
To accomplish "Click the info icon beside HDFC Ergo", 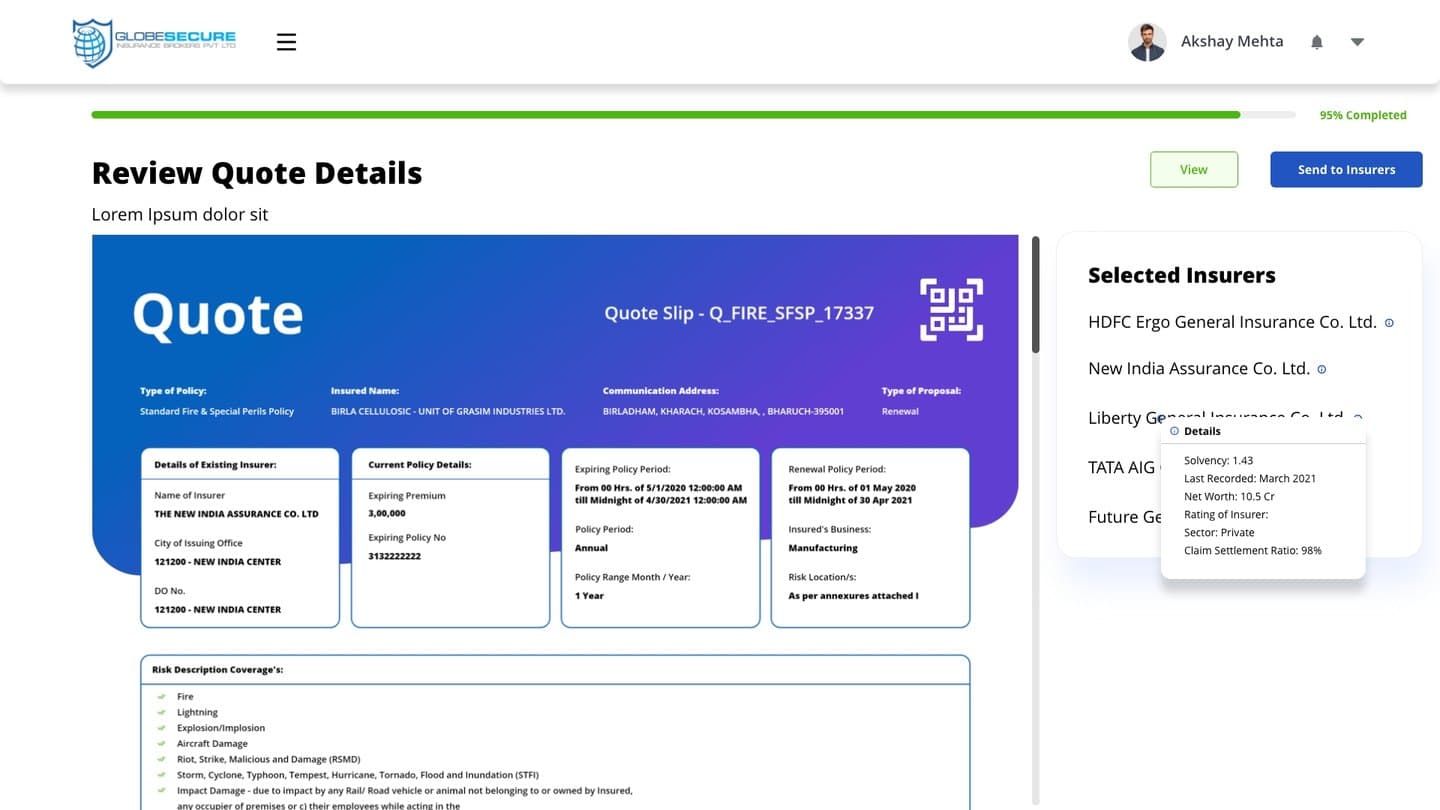I will tap(1389, 323).
